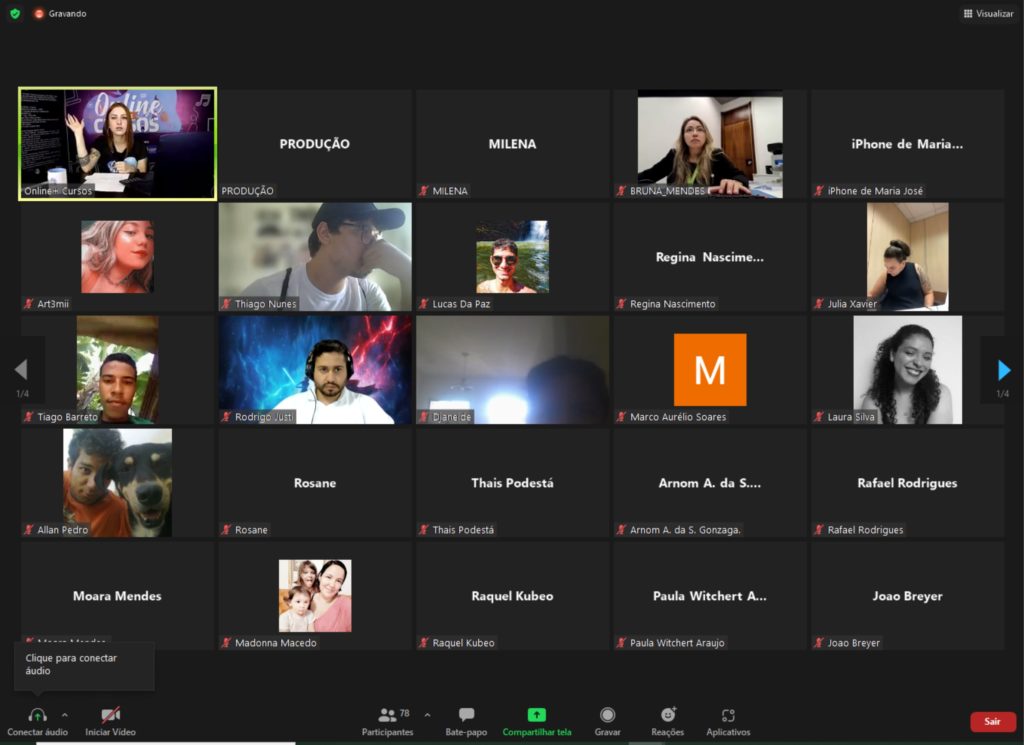The height and width of the screenshot is (745, 1024).
Task: Expand audio options chevron beside Conectar áudio
Action: pos(65,715)
